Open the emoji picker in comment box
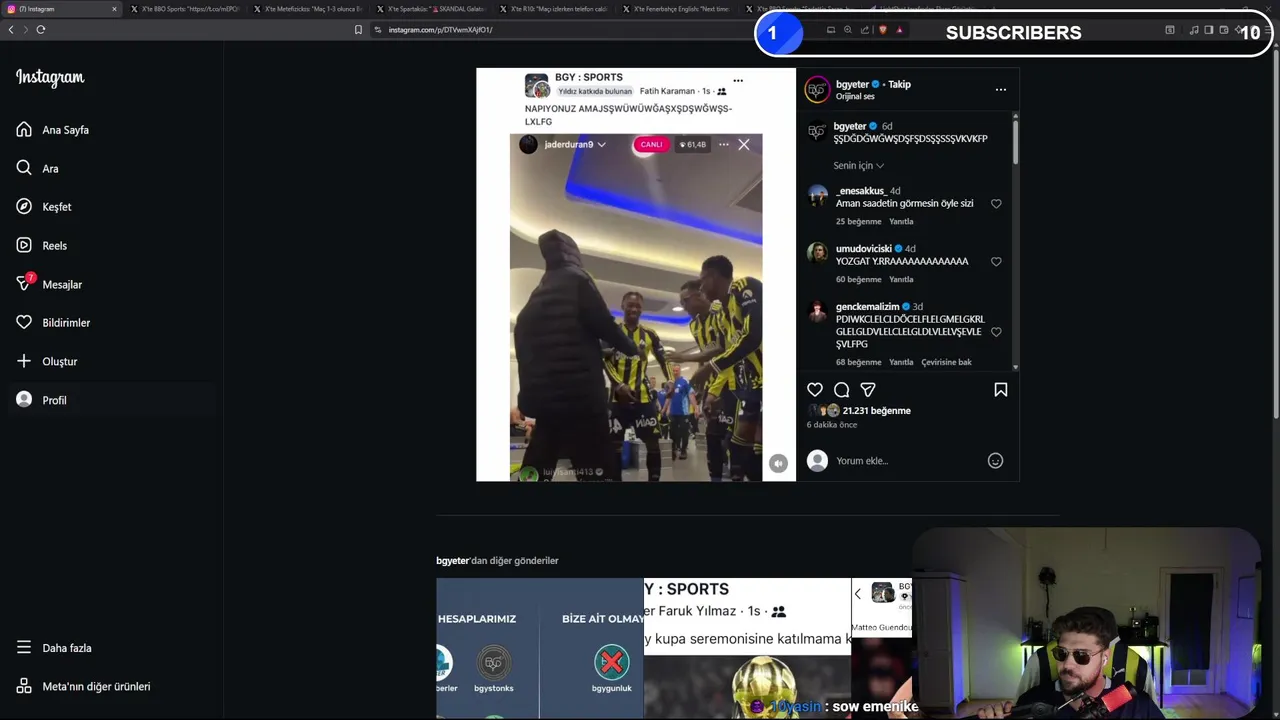Screen dimensions: 1280x720 [x=995, y=461]
